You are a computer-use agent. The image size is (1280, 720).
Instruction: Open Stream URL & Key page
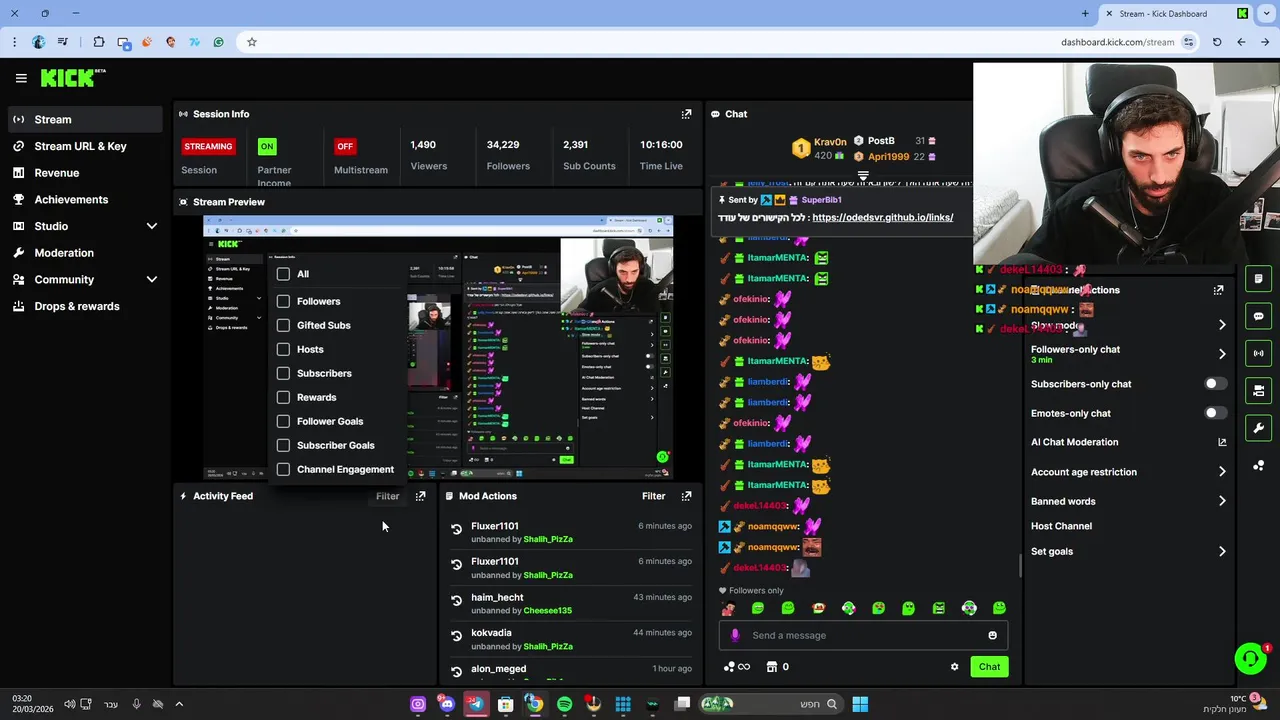[x=84, y=146]
